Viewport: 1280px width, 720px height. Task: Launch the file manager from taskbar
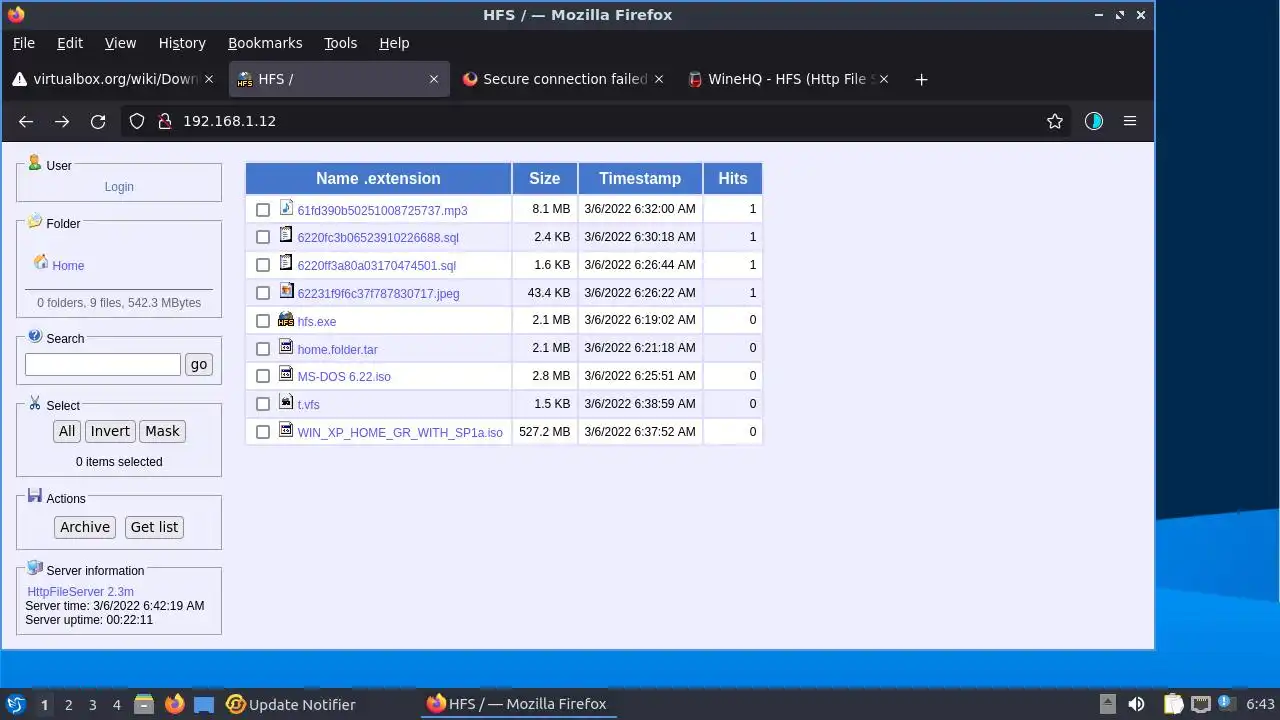tap(144, 704)
